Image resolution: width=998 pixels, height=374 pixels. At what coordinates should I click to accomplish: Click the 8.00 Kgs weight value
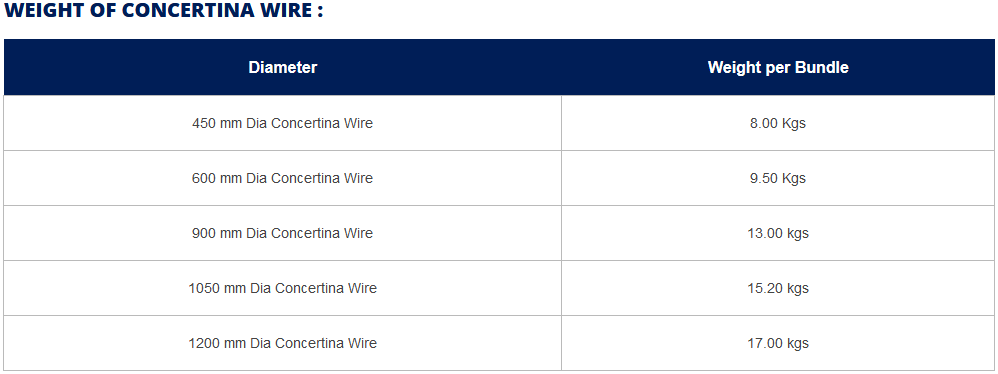click(x=778, y=123)
